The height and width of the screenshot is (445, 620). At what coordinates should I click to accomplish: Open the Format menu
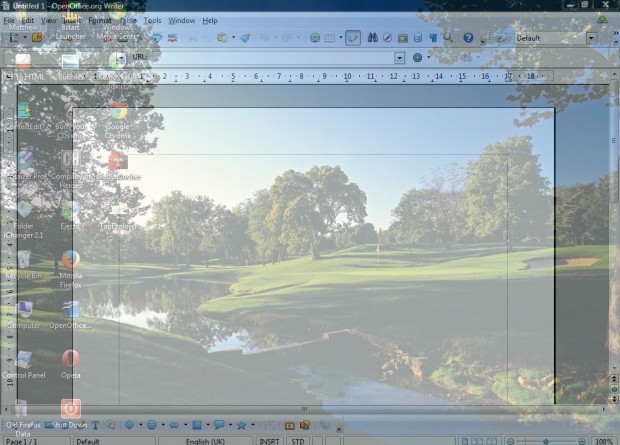pos(100,21)
